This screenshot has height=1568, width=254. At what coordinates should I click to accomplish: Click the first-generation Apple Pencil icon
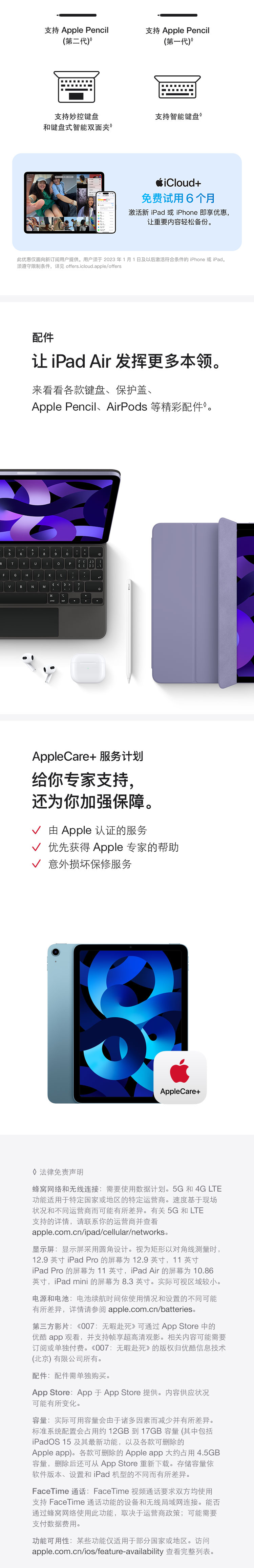pyautogui.click(x=177, y=15)
